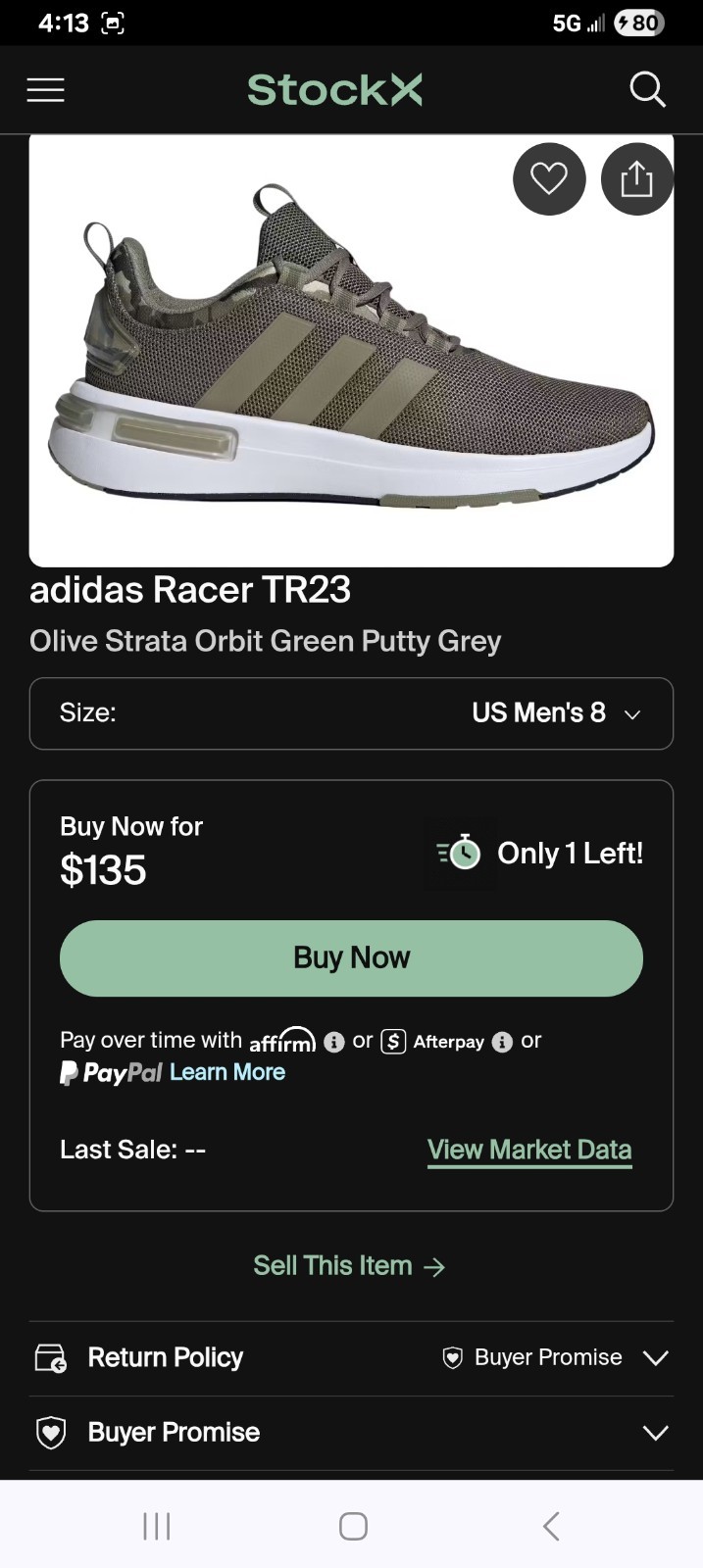Viewport: 703px width, 1568px height.
Task: Favorite the adidas Racer TR23 sneaker
Action: coord(548,179)
